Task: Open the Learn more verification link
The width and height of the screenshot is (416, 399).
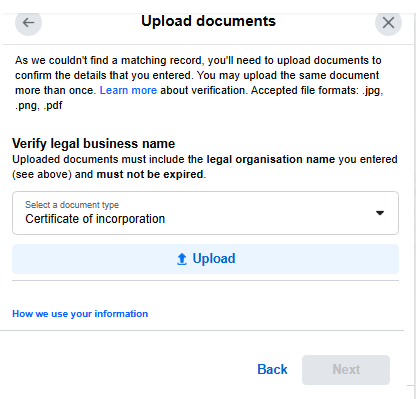Action: (x=128, y=90)
